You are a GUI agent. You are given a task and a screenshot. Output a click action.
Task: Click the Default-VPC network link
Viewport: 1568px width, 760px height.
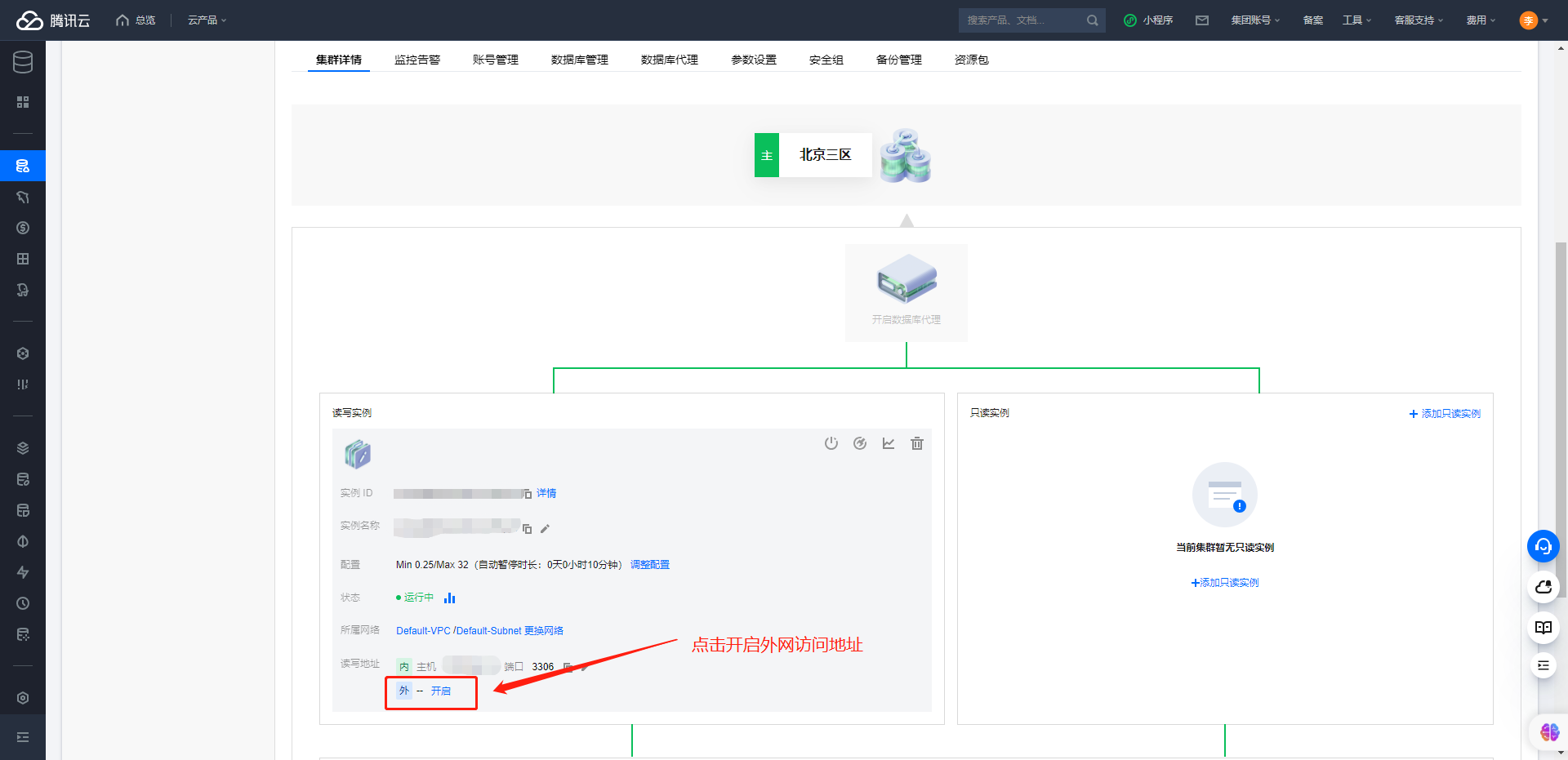424,630
